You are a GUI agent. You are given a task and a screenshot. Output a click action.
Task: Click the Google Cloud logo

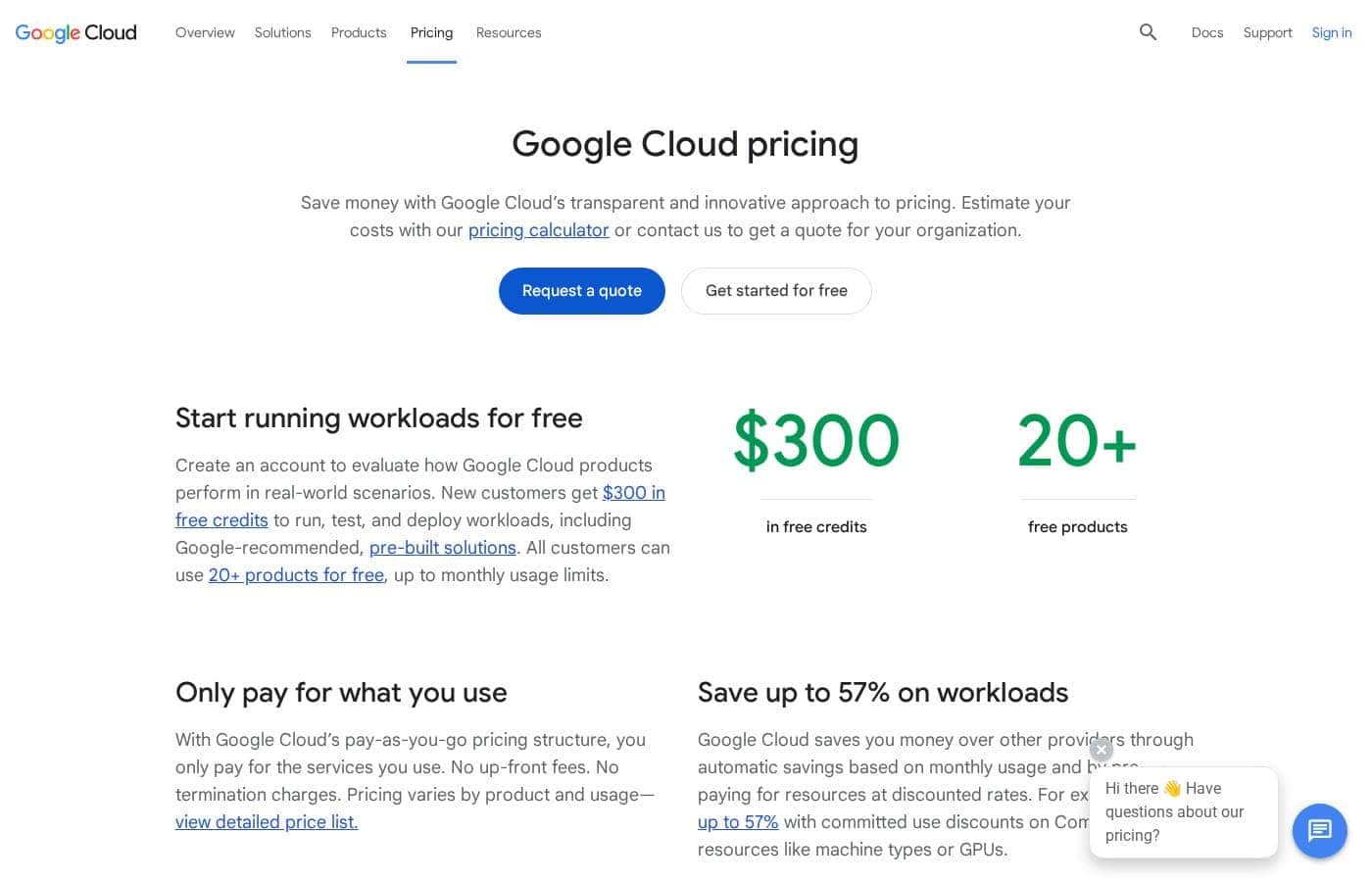click(76, 32)
